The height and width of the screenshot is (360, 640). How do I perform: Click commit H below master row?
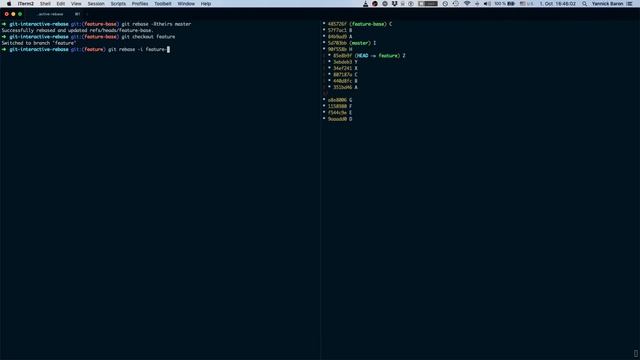338,49
